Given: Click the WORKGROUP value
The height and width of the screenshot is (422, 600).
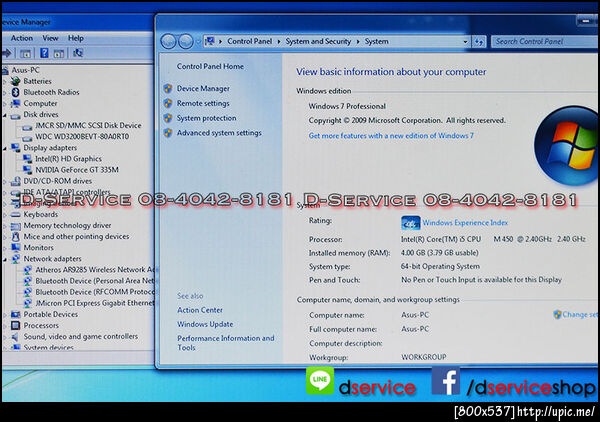Looking at the screenshot, I should click(424, 357).
